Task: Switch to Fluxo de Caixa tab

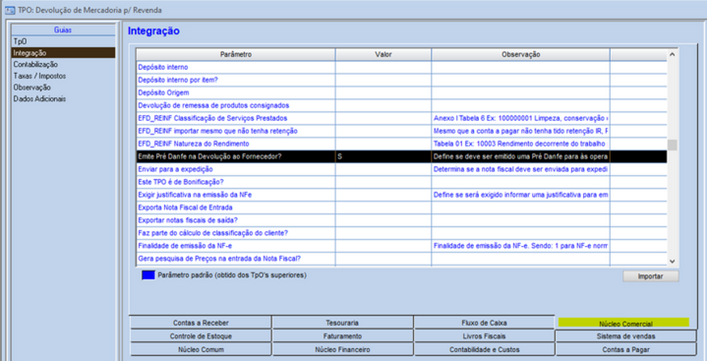Action: [484, 323]
